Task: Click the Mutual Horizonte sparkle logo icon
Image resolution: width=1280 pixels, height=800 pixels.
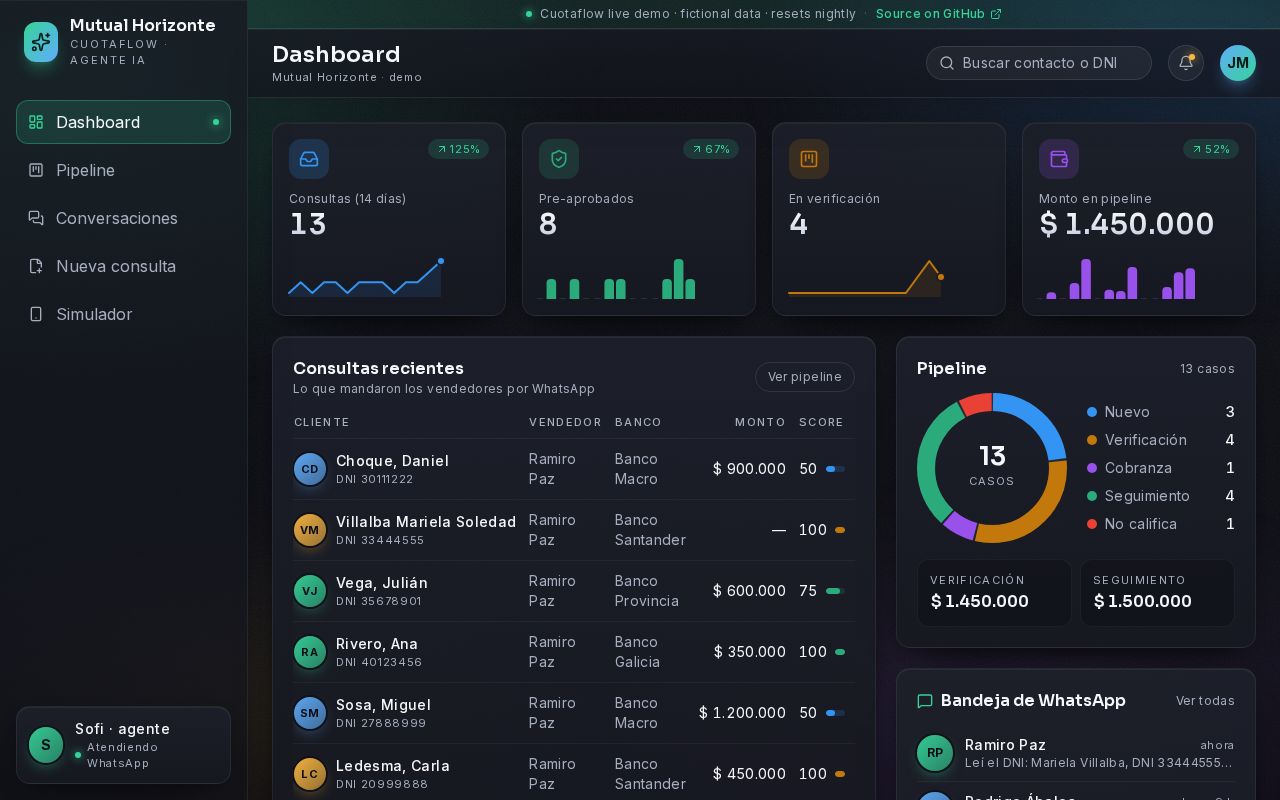Action: pos(41,42)
